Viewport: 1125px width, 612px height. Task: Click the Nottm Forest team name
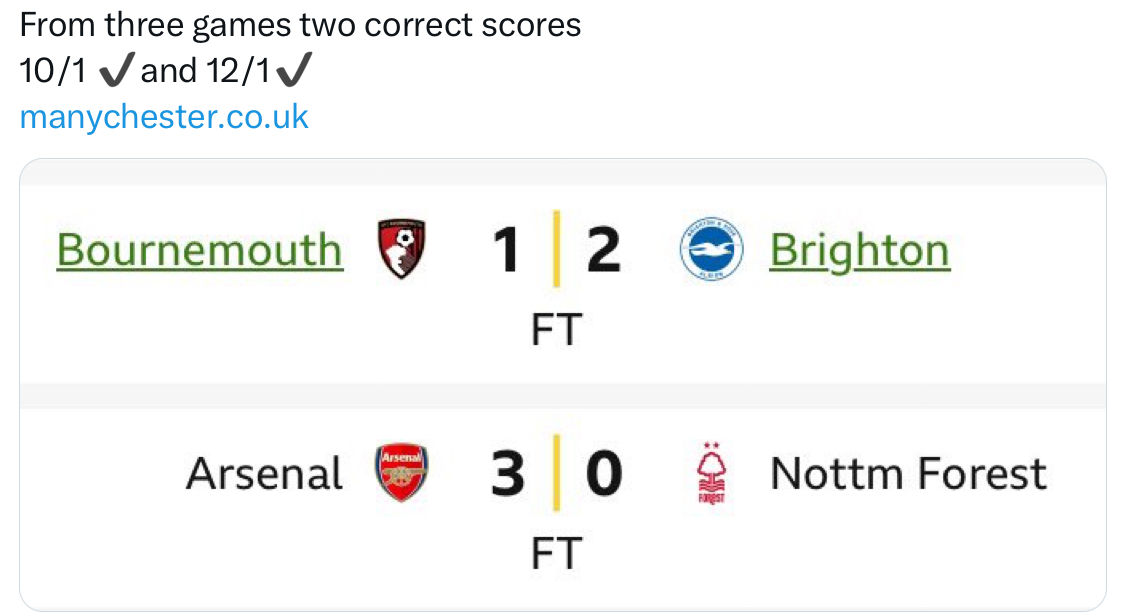point(908,474)
